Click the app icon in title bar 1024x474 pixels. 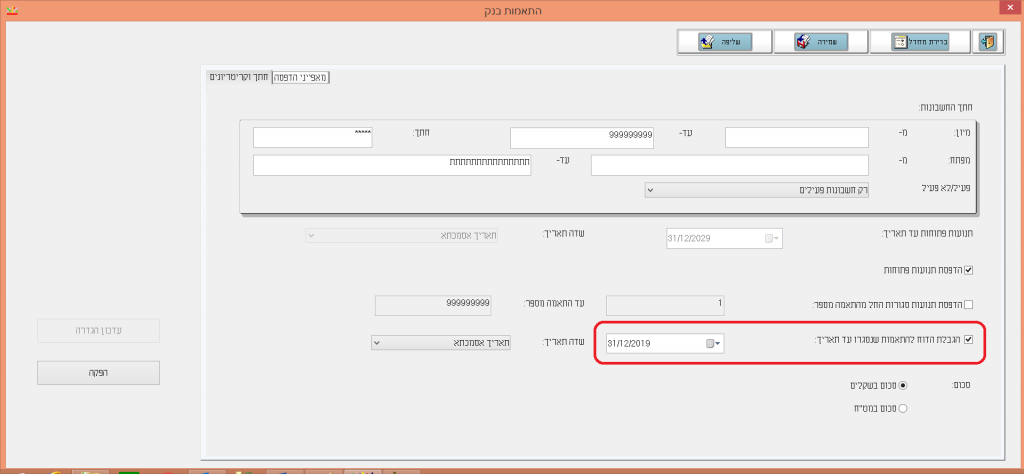[x=12, y=10]
